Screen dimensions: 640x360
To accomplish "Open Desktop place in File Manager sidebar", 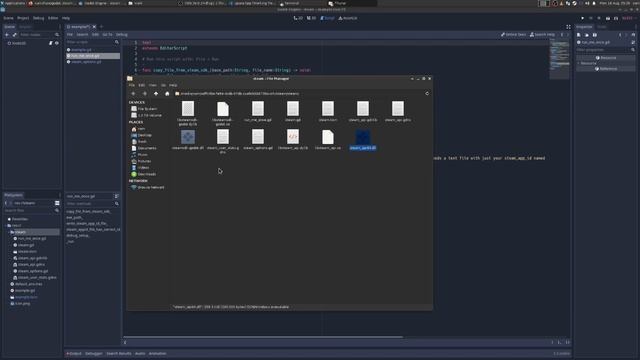I will (142, 135).
